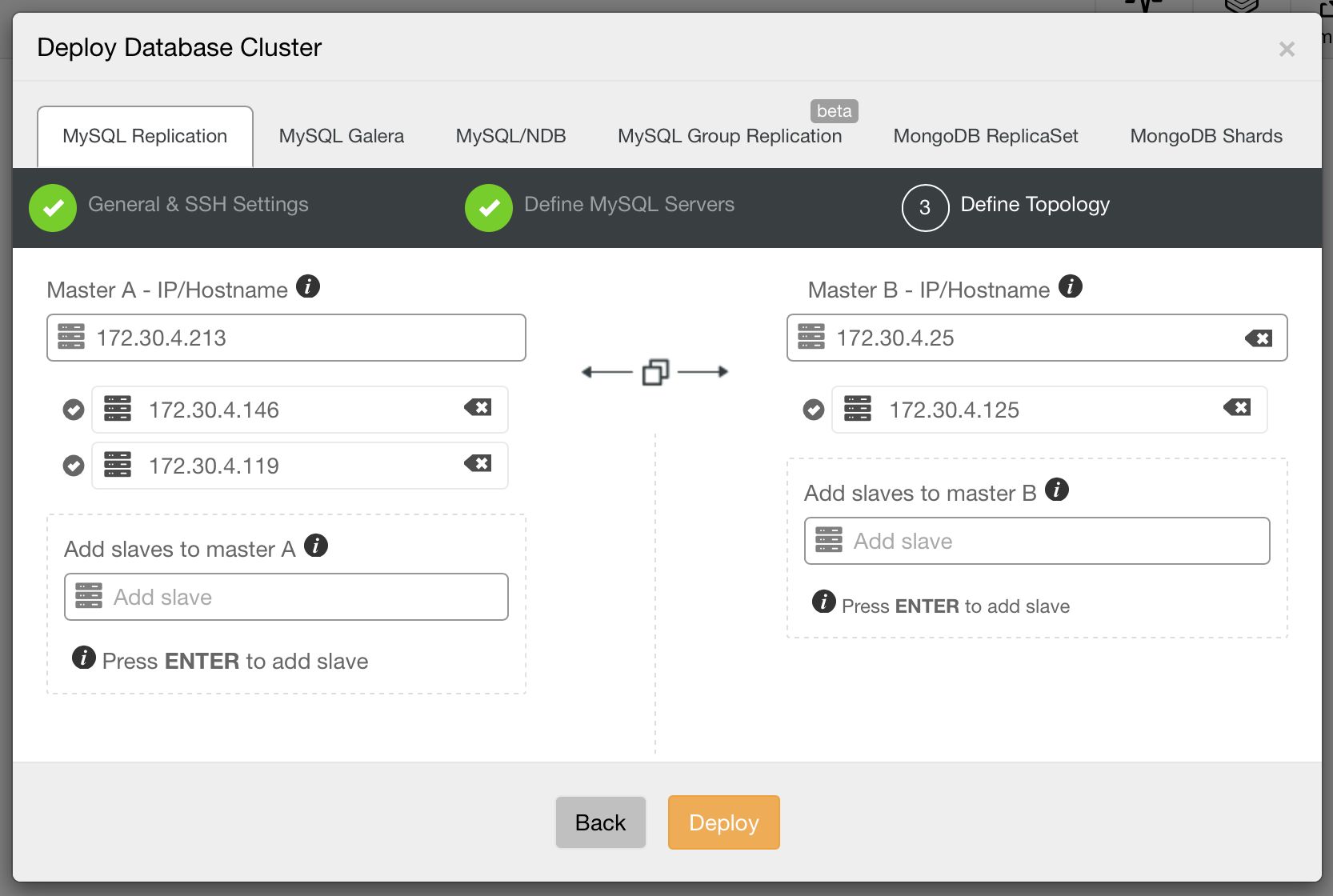Toggle check icon beside slave 172.30.4.119
Image resolution: width=1333 pixels, height=896 pixels.
(74, 466)
